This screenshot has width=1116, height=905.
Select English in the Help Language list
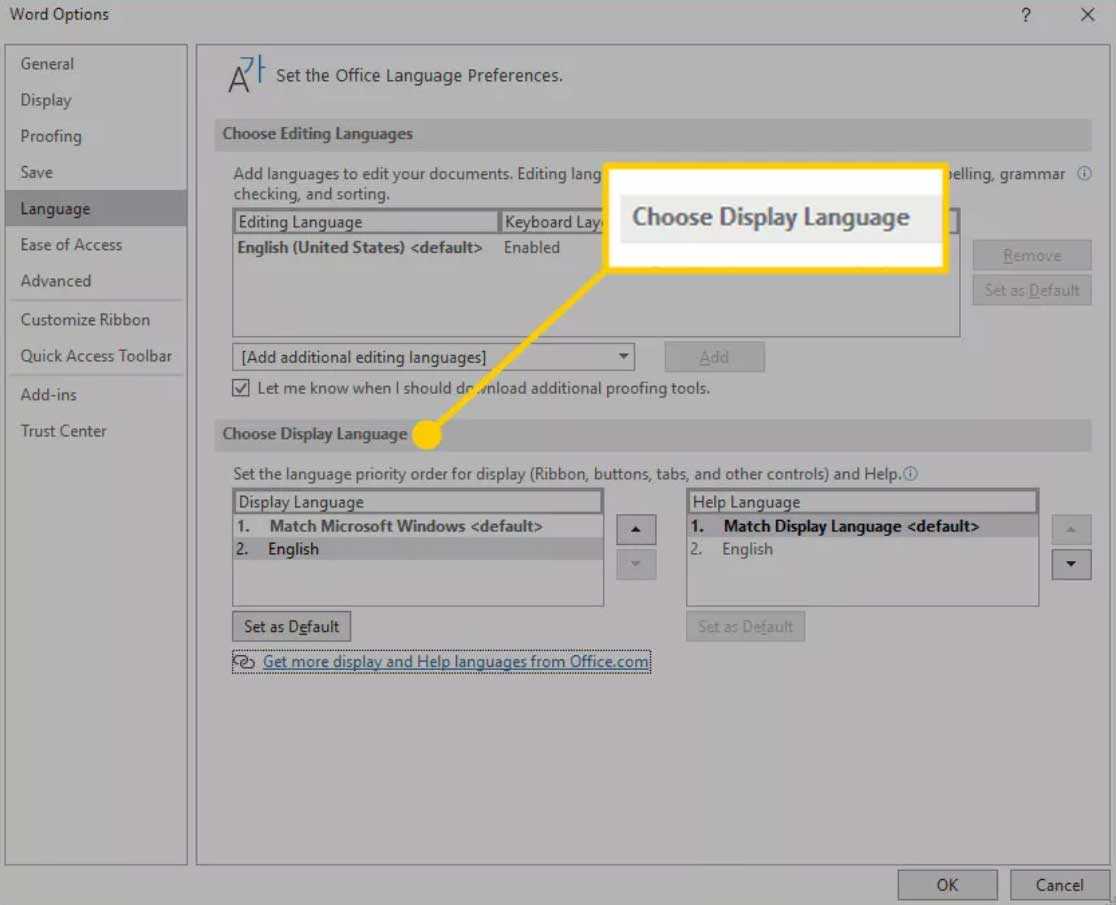tap(747, 549)
